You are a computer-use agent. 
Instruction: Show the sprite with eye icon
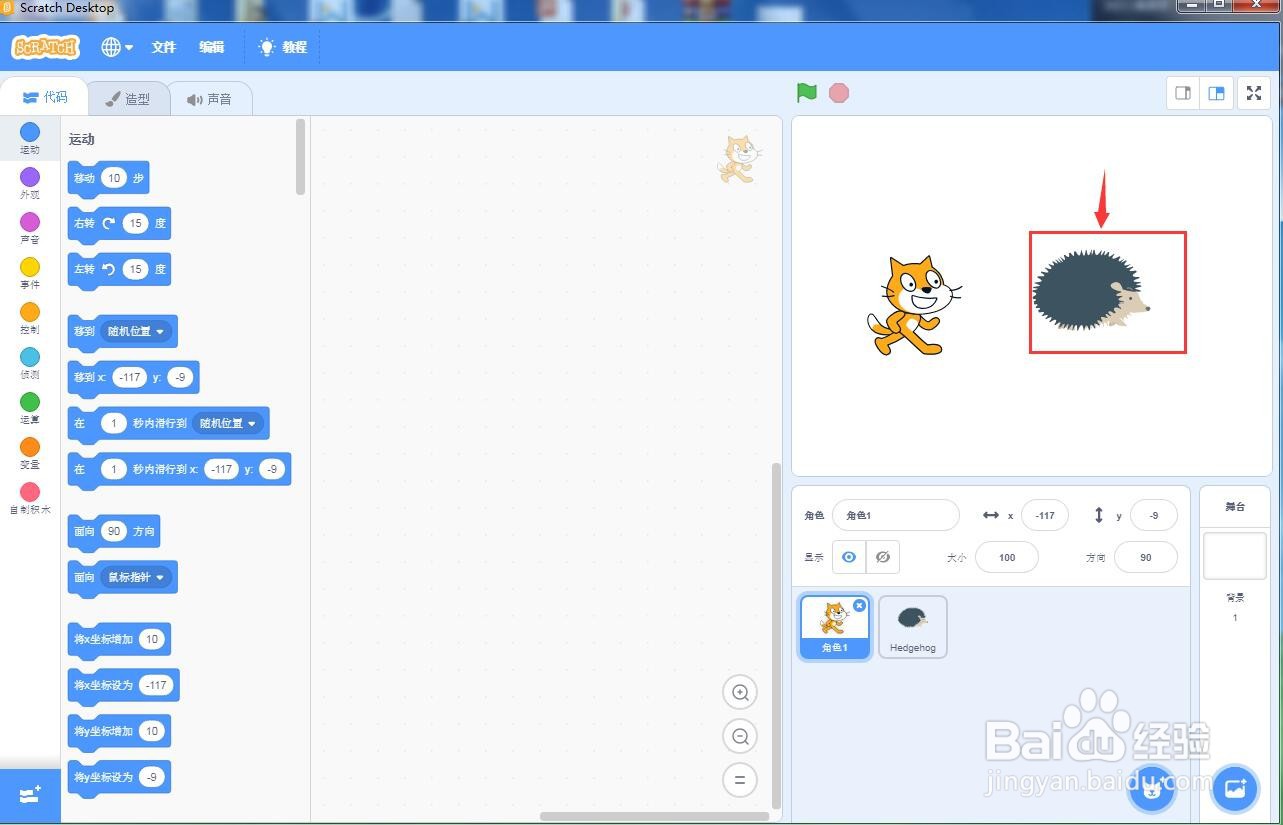click(849, 557)
